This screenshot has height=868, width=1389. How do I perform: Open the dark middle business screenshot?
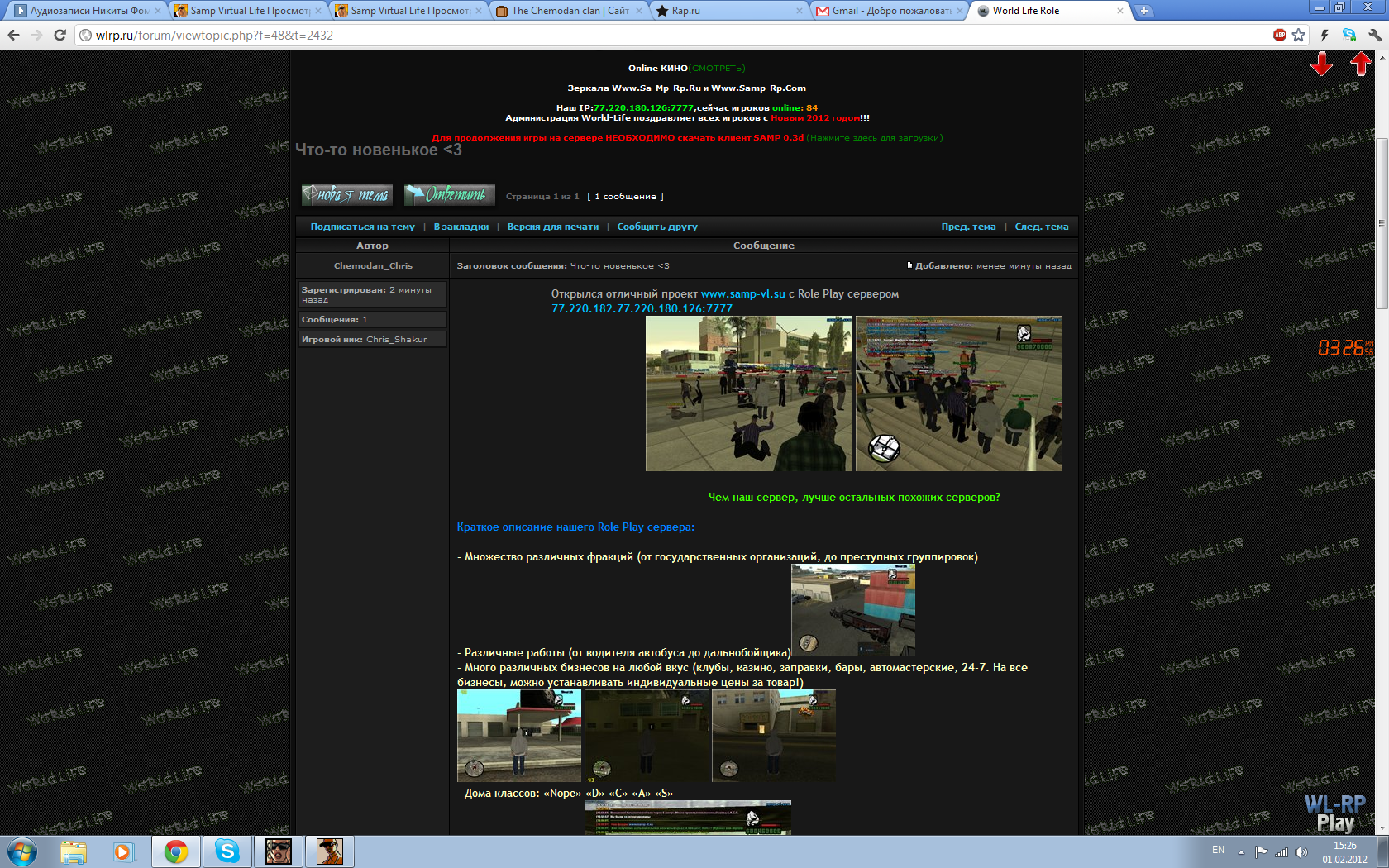pos(647,736)
